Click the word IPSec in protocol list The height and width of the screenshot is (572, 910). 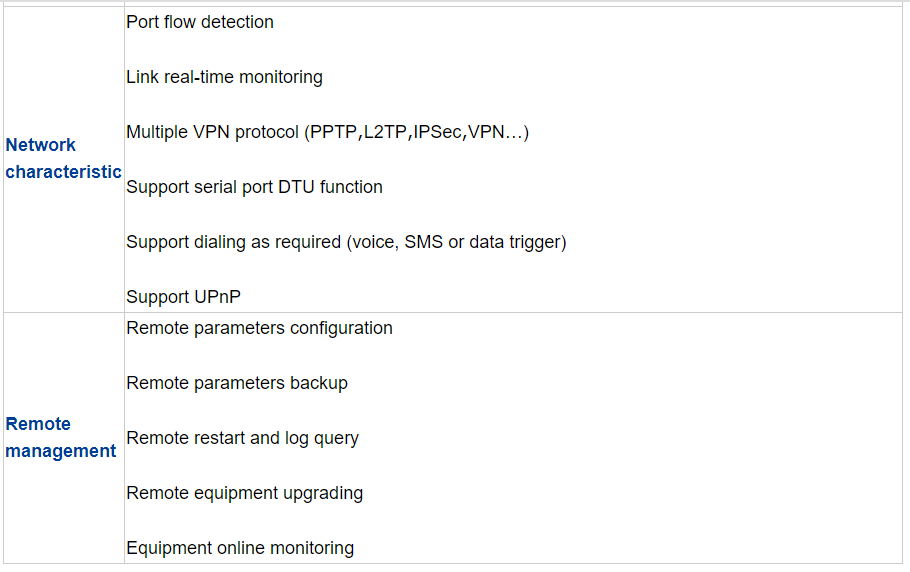click(x=437, y=132)
